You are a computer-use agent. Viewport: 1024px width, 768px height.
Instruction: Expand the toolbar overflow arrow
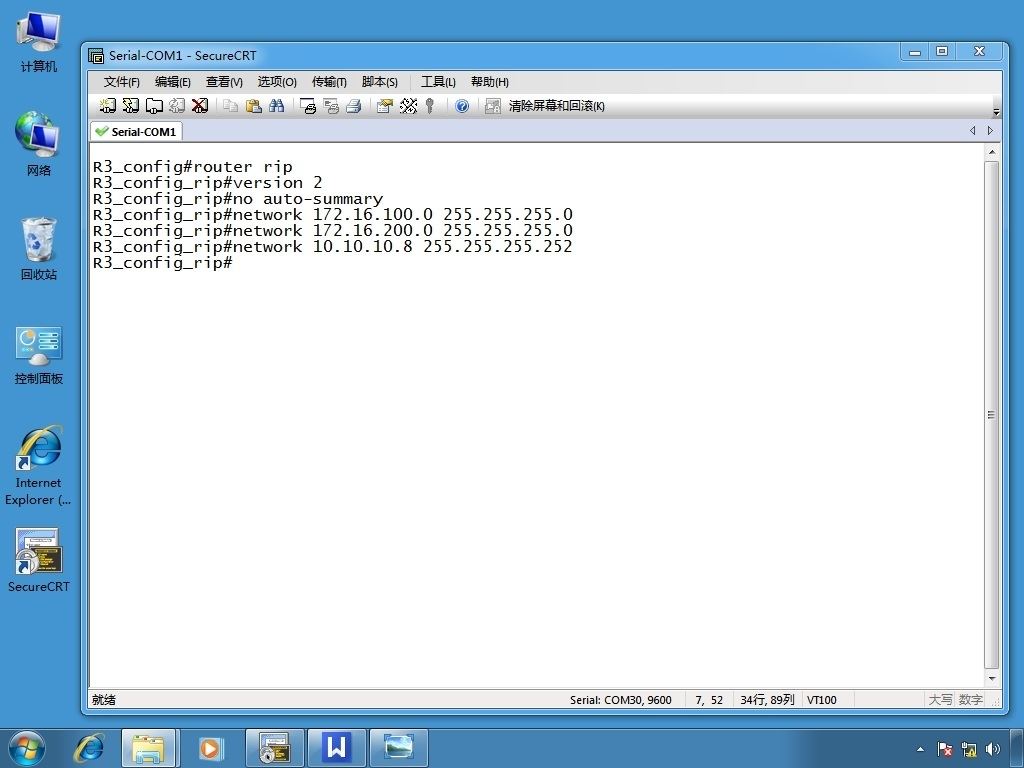click(996, 112)
